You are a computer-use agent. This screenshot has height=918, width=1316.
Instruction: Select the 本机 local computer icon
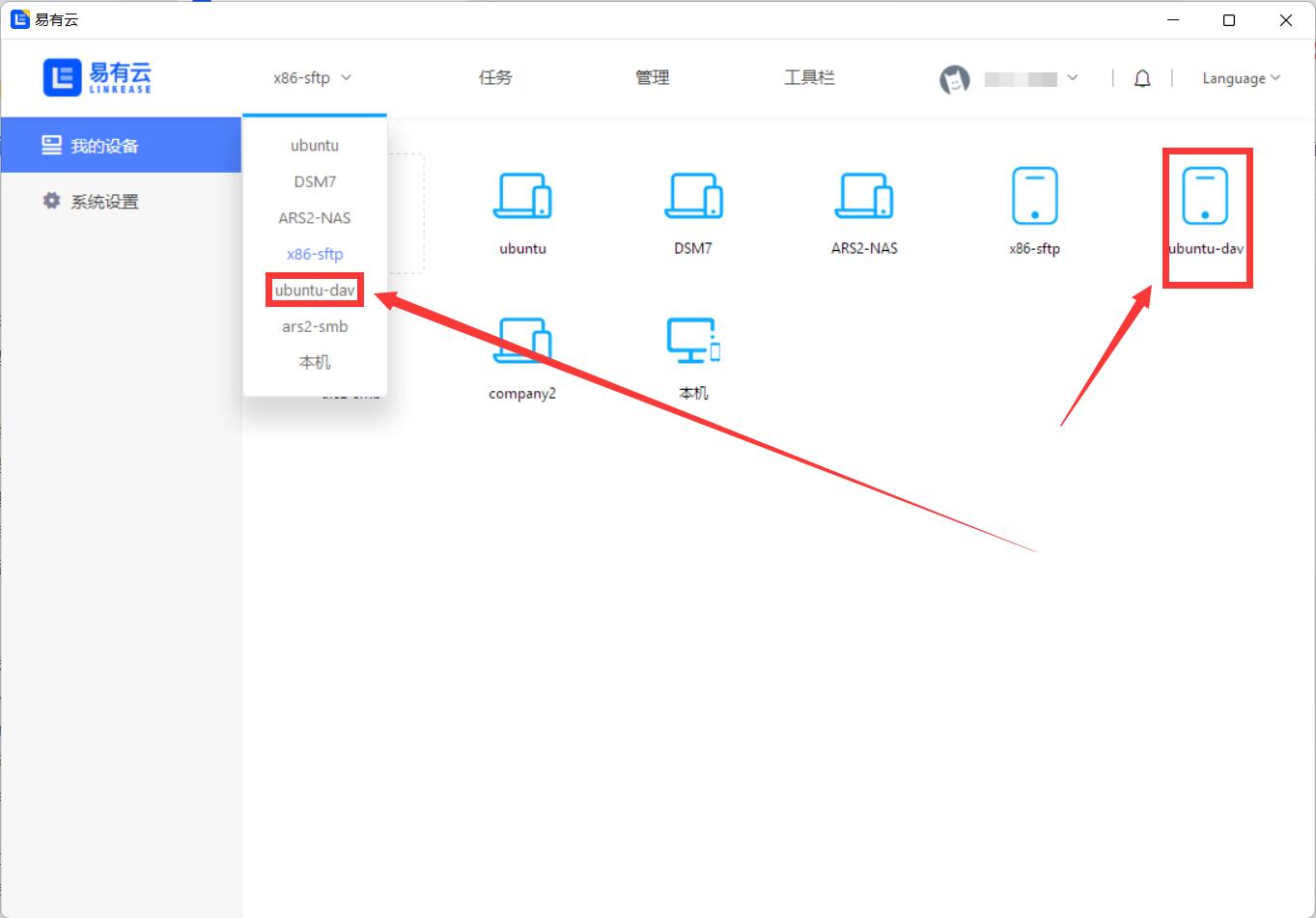pyautogui.click(x=693, y=342)
